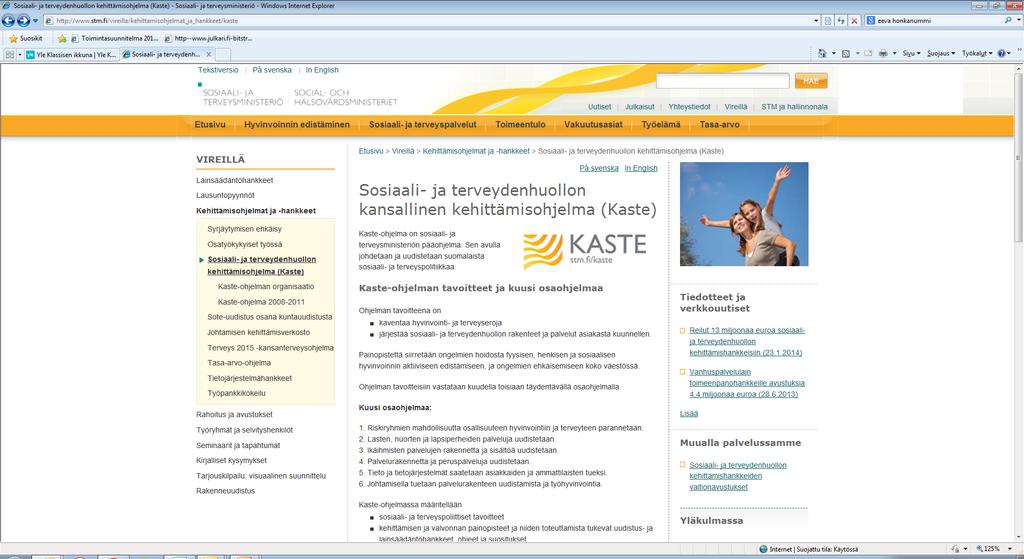
Task: Open Työelämä navigation item
Action: click(661, 125)
